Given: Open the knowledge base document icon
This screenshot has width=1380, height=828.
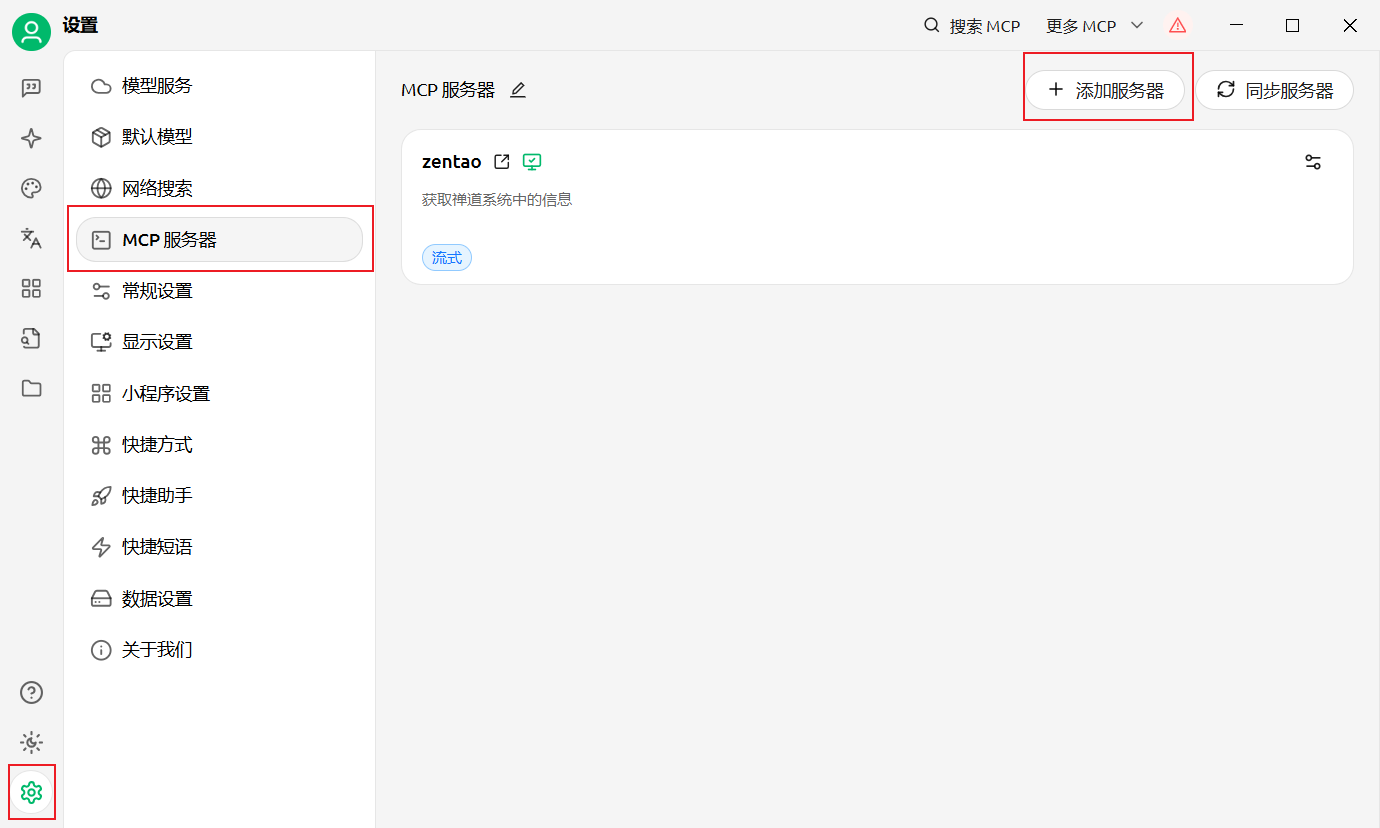Looking at the screenshot, I should tap(31, 339).
